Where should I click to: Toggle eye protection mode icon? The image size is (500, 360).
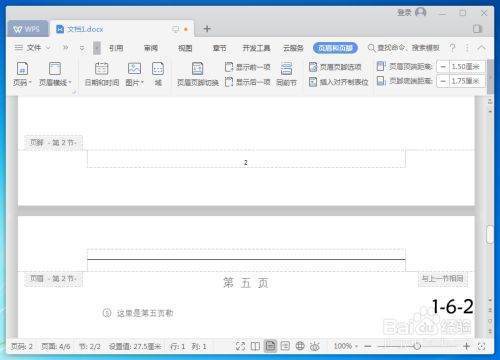point(315,347)
